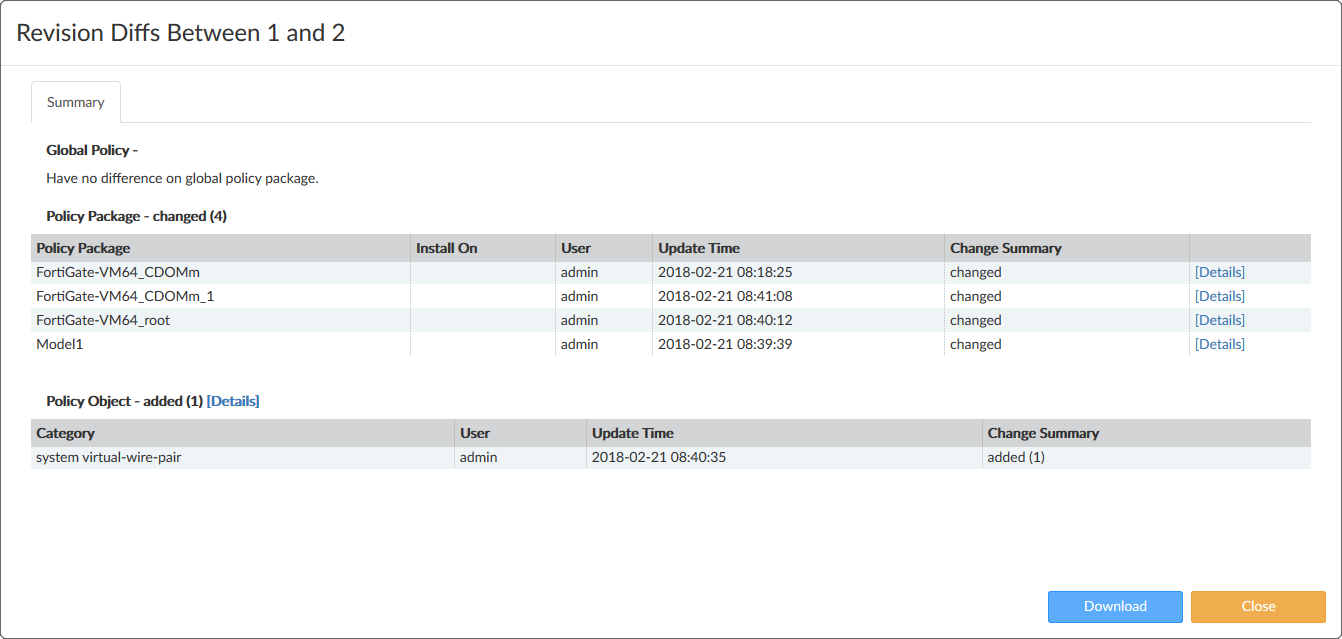The image size is (1342, 639).
Task: Click the Revision Diffs dialog title
Action: coord(181,33)
